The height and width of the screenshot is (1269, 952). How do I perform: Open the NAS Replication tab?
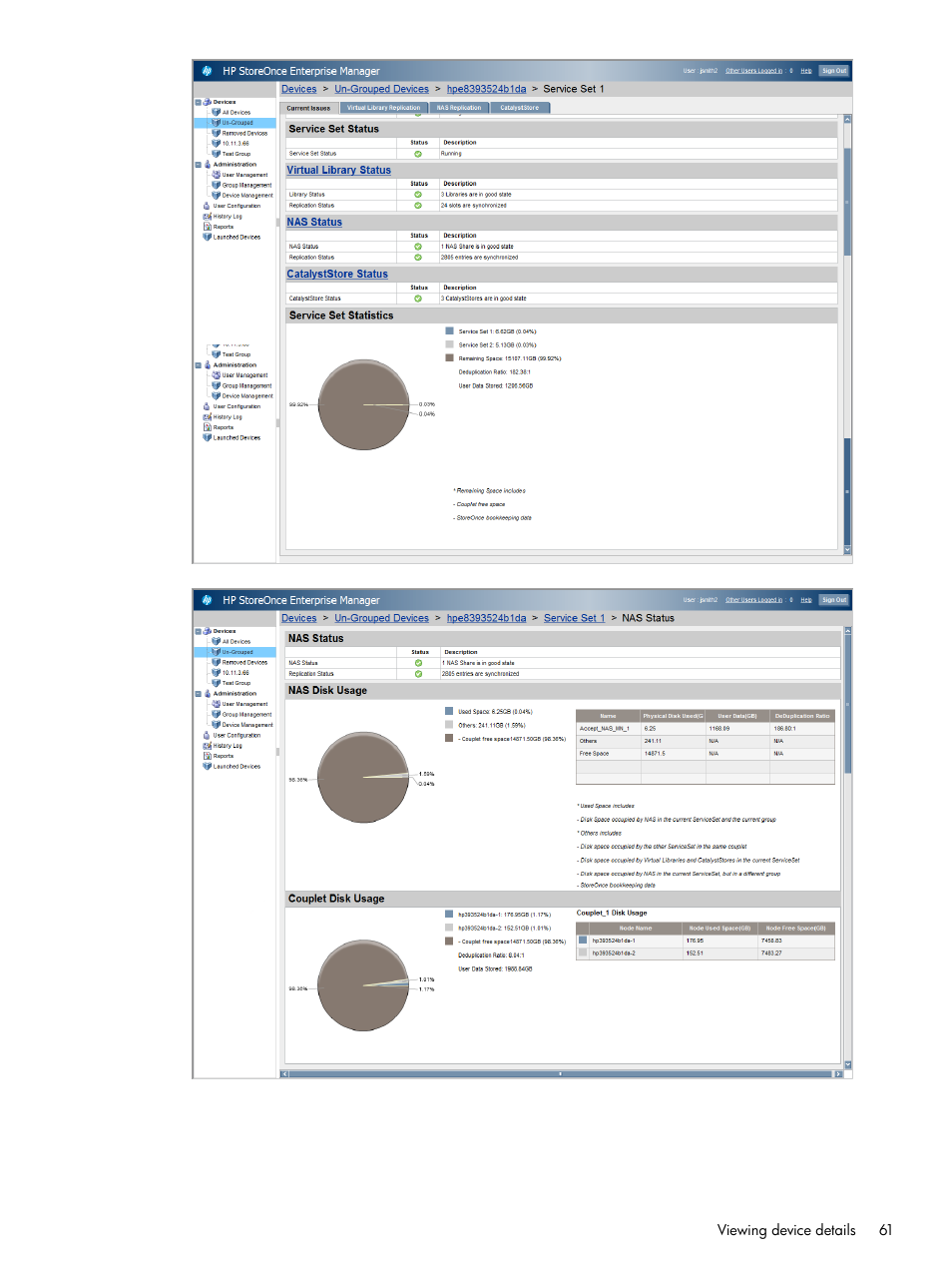tap(459, 108)
